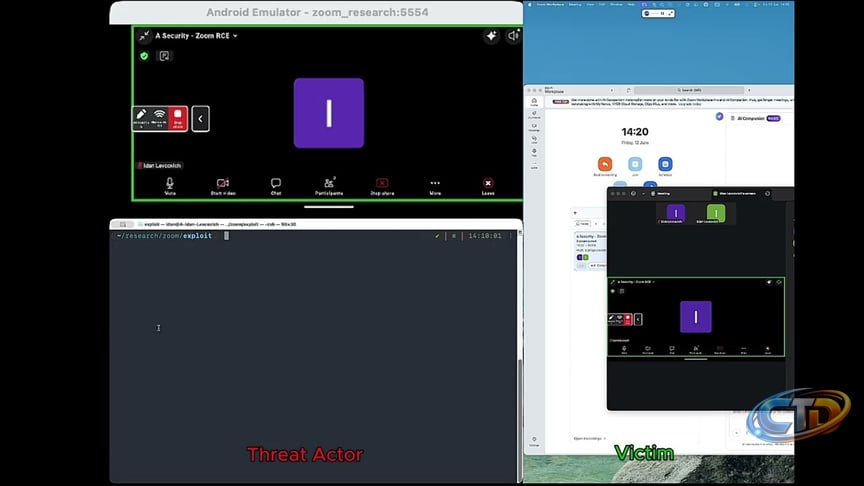Click the Idan Levcovich name label

point(160,165)
